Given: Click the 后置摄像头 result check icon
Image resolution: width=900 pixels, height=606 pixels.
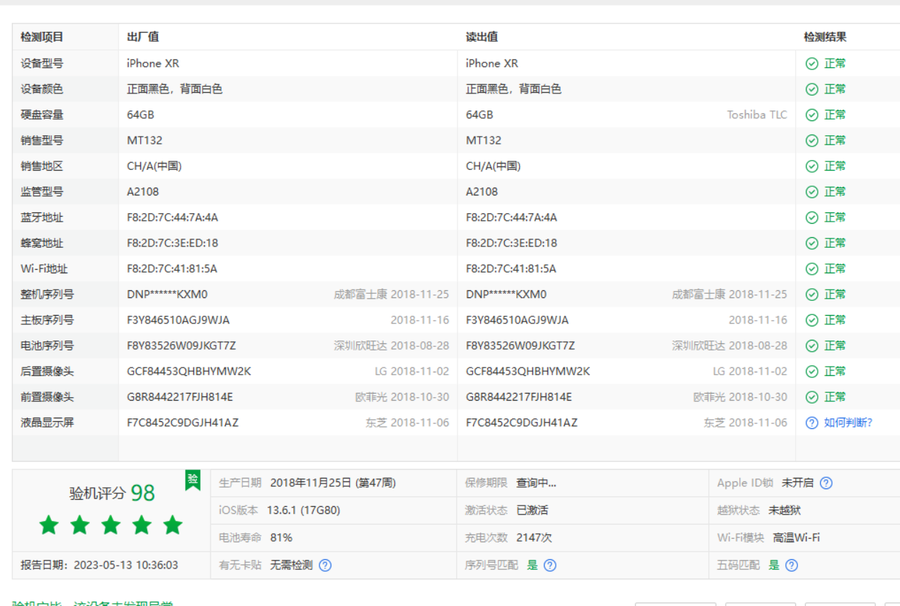Looking at the screenshot, I should pyautogui.click(x=812, y=371).
